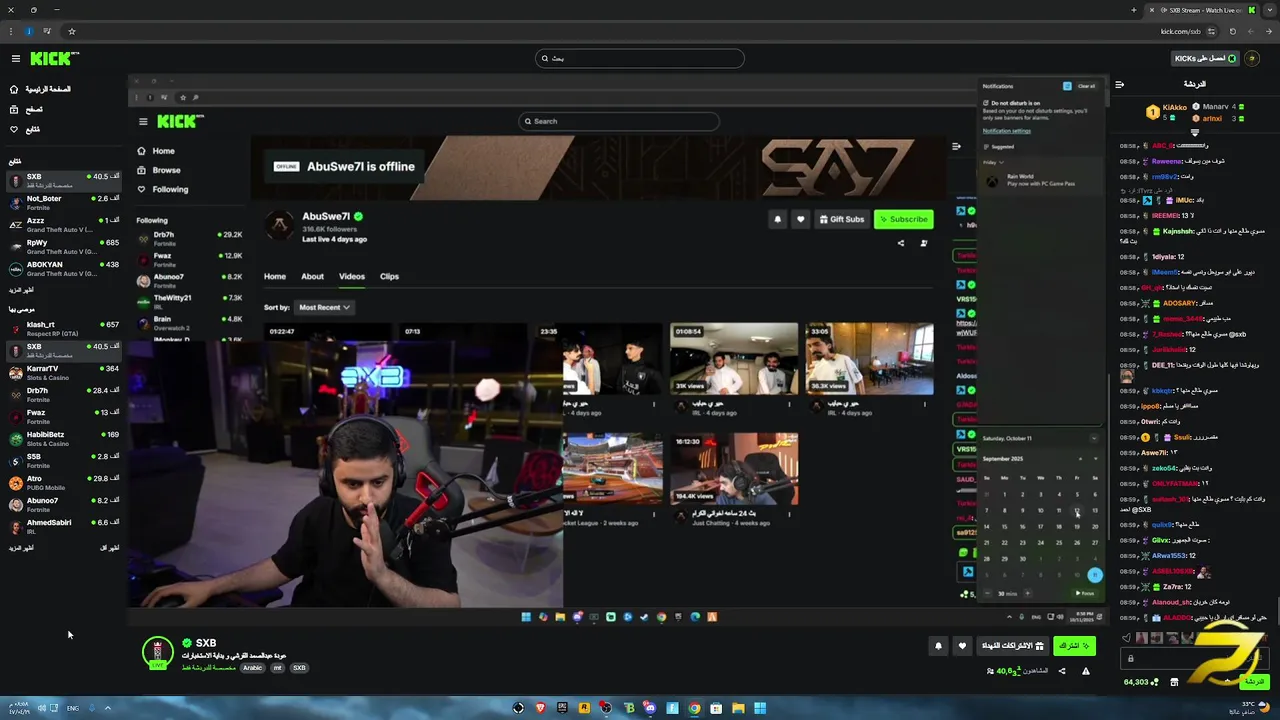Open the 33:05 video thumbnail
The image size is (1280, 720).
point(870,359)
